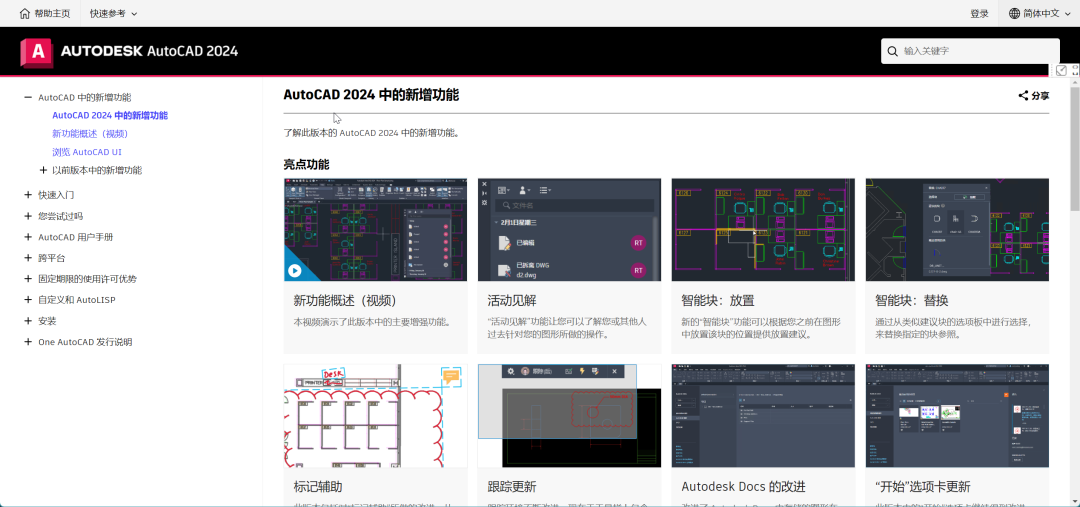Click the AUTODESK AutoCAD 2024 title text

[x=149, y=51]
